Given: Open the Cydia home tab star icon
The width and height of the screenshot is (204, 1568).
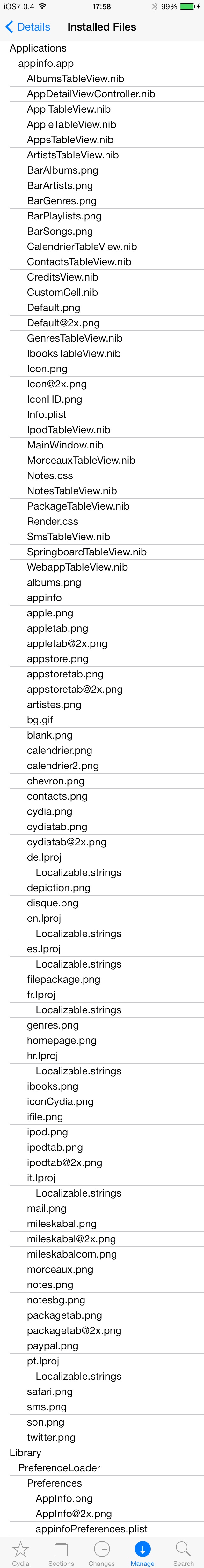Looking at the screenshot, I should tap(20, 1549).
